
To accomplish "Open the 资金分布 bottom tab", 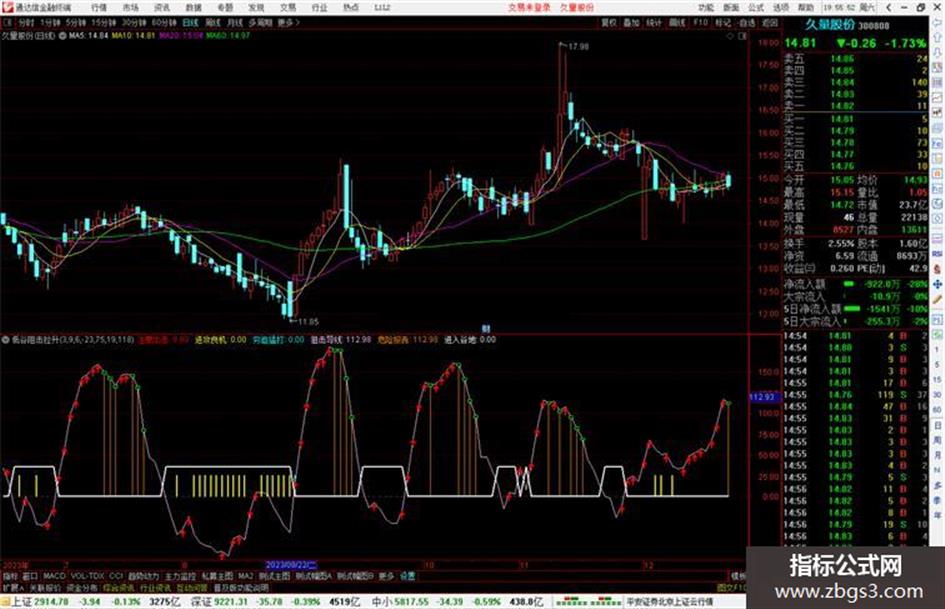I will (82, 588).
